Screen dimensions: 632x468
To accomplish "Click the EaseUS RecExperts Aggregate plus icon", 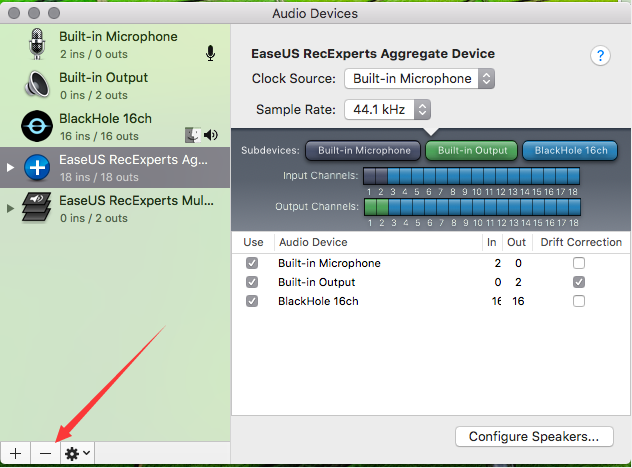I will tap(37, 167).
